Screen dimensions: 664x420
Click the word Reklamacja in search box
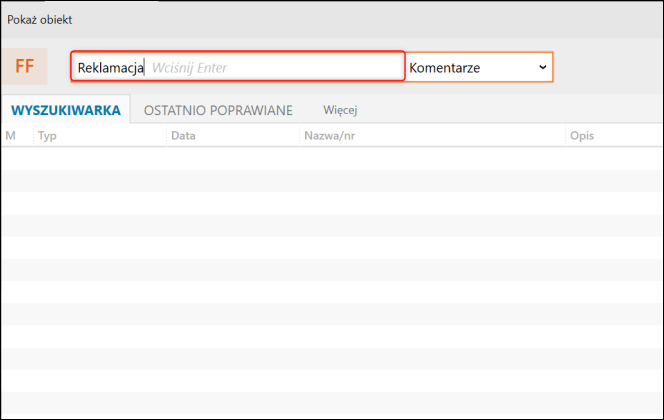[110, 68]
